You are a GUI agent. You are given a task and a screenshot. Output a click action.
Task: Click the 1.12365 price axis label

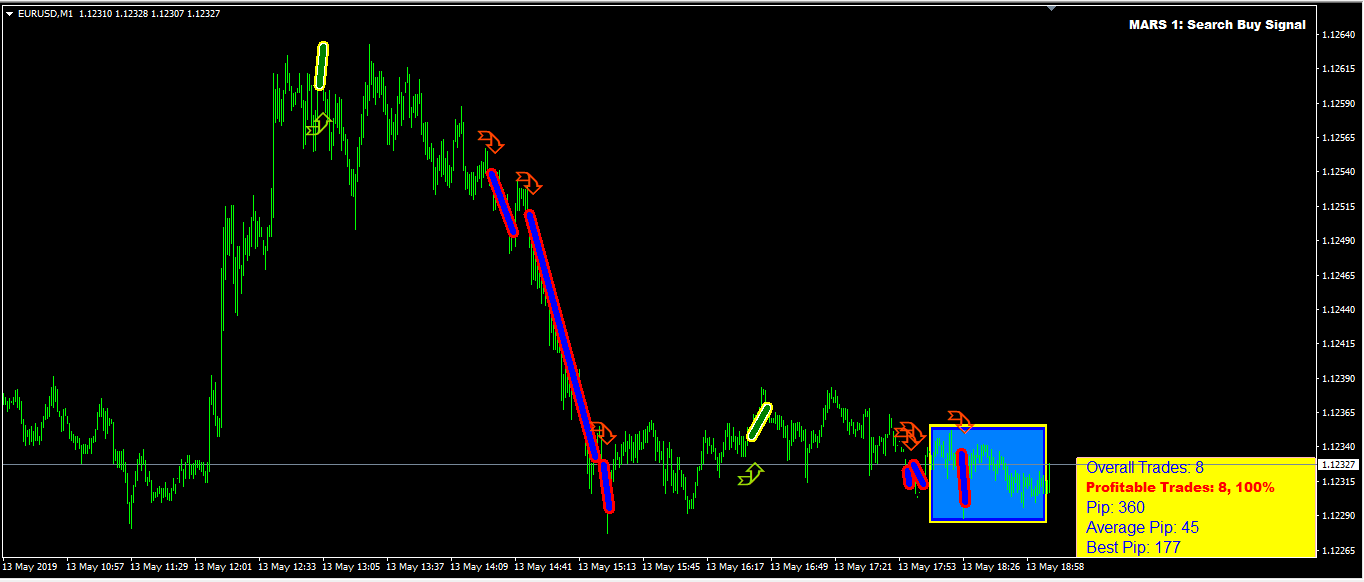[x=1338, y=413]
